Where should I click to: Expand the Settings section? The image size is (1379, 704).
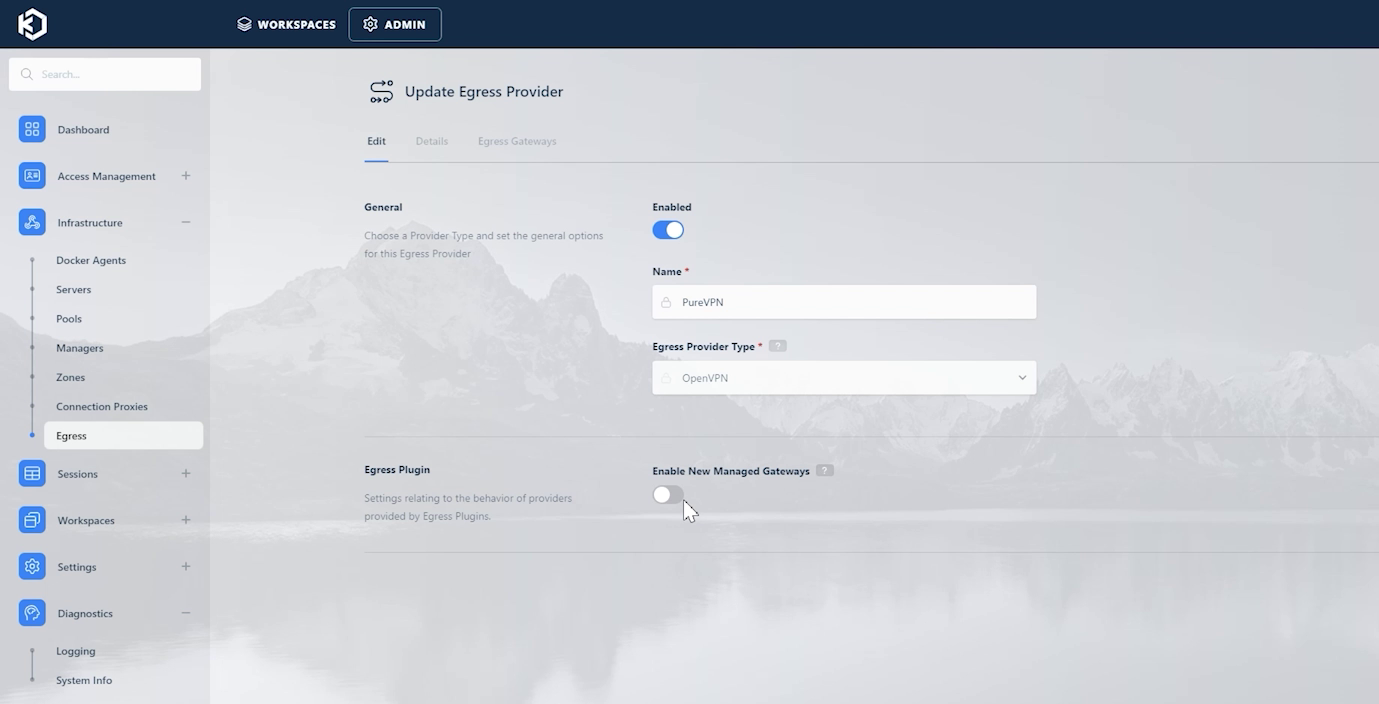(x=185, y=566)
